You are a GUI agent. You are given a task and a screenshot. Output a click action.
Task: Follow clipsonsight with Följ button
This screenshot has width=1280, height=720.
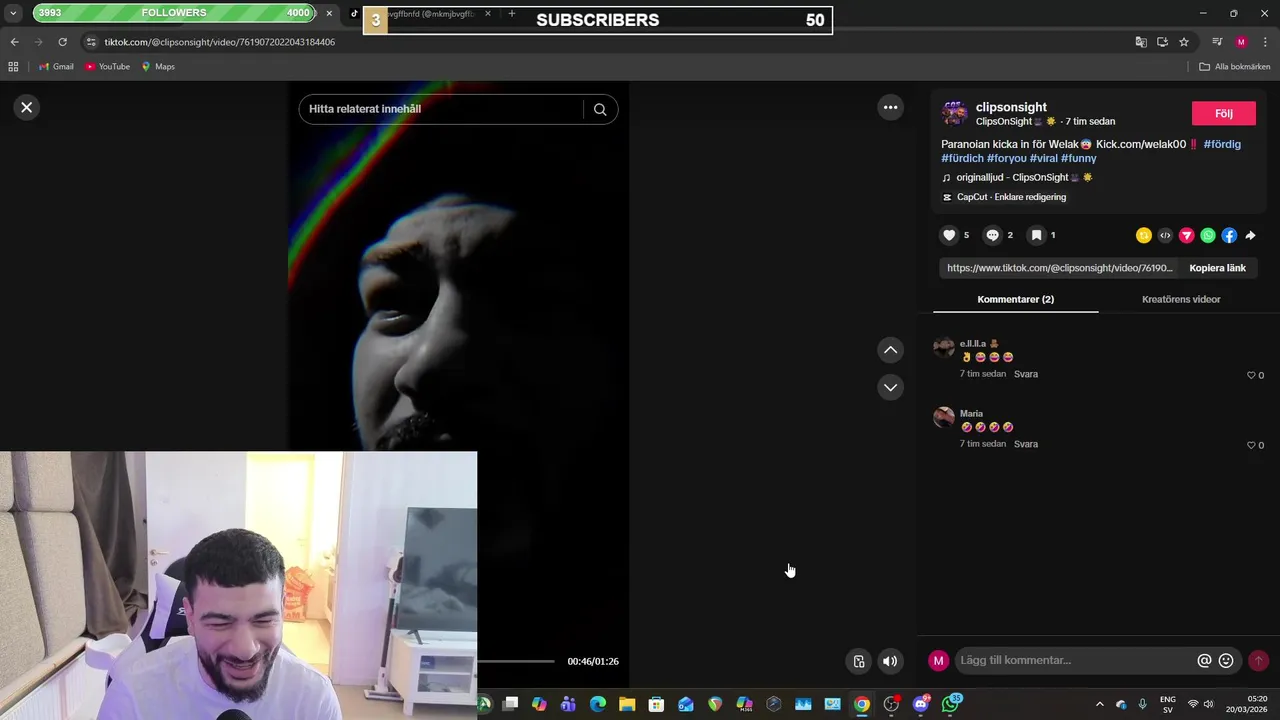point(1224,113)
